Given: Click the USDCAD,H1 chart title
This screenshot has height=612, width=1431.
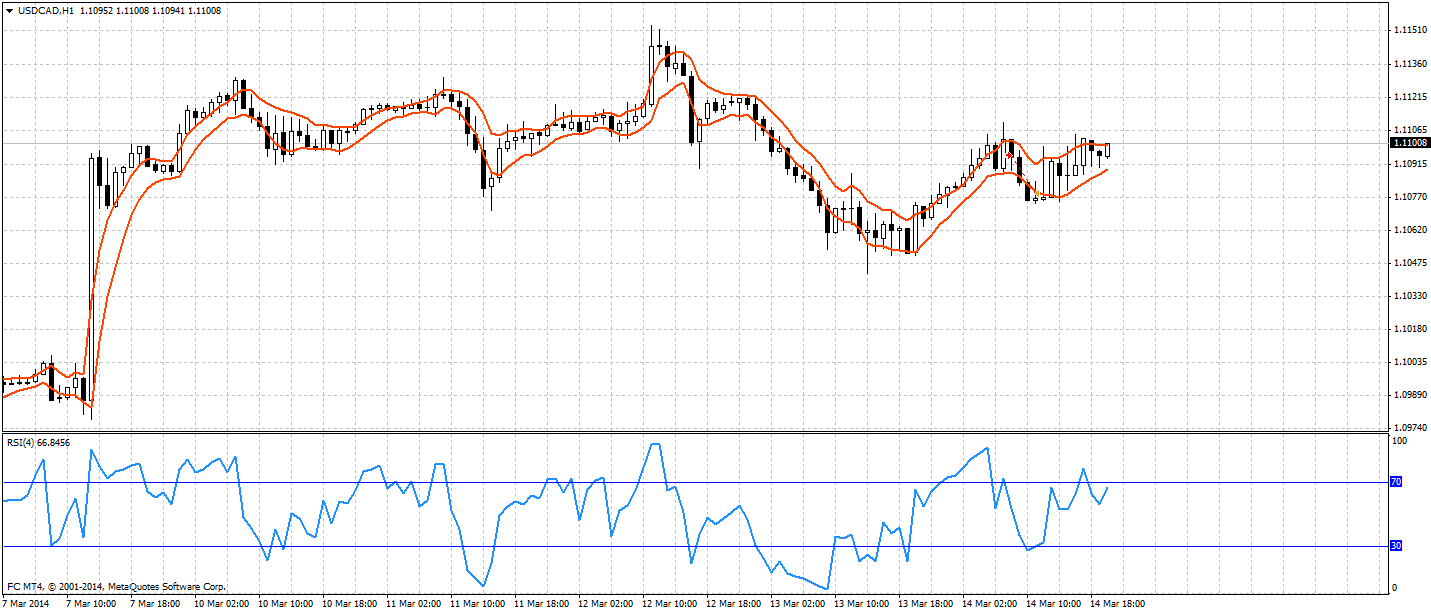Looking at the screenshot, I should point(44,10).
